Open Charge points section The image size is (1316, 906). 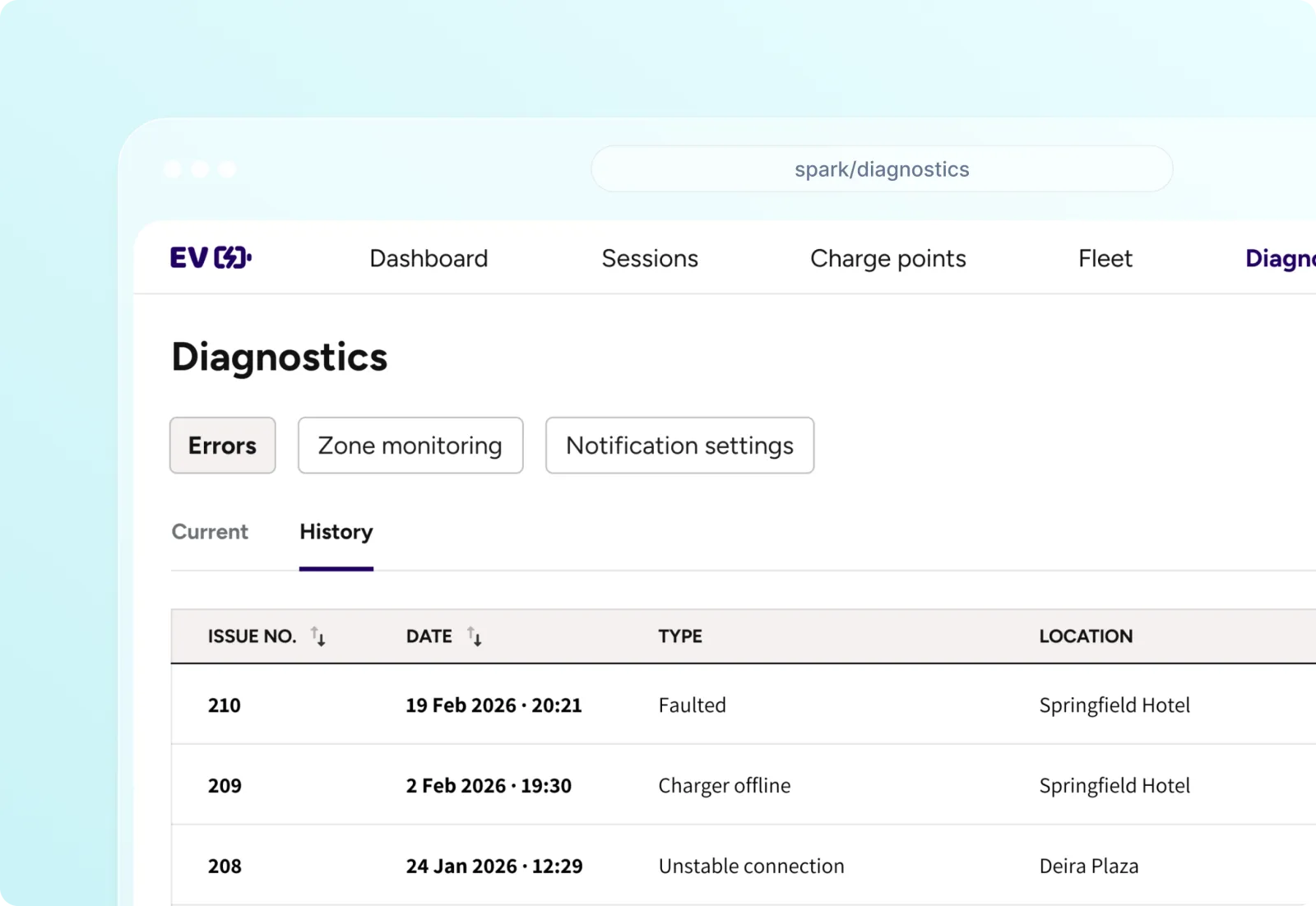click(887, 259)
